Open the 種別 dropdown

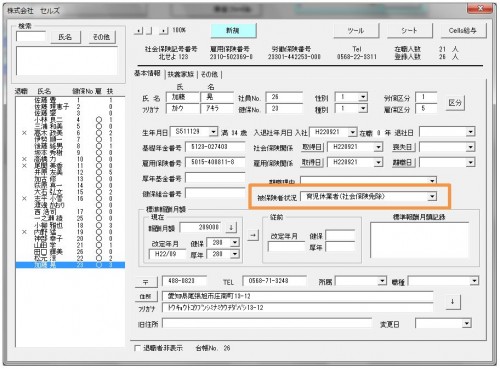click(x=363, y=108)
